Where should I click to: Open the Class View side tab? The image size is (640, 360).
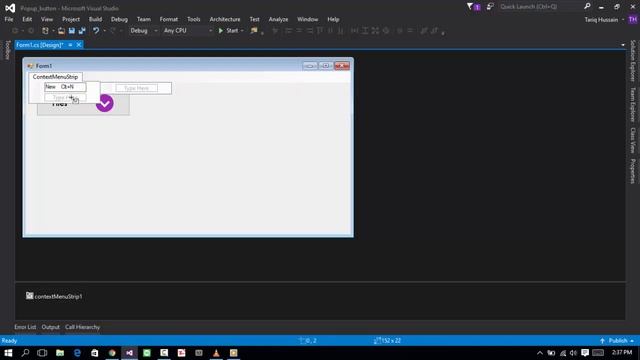pyautogui.click(x=633, y=140)
